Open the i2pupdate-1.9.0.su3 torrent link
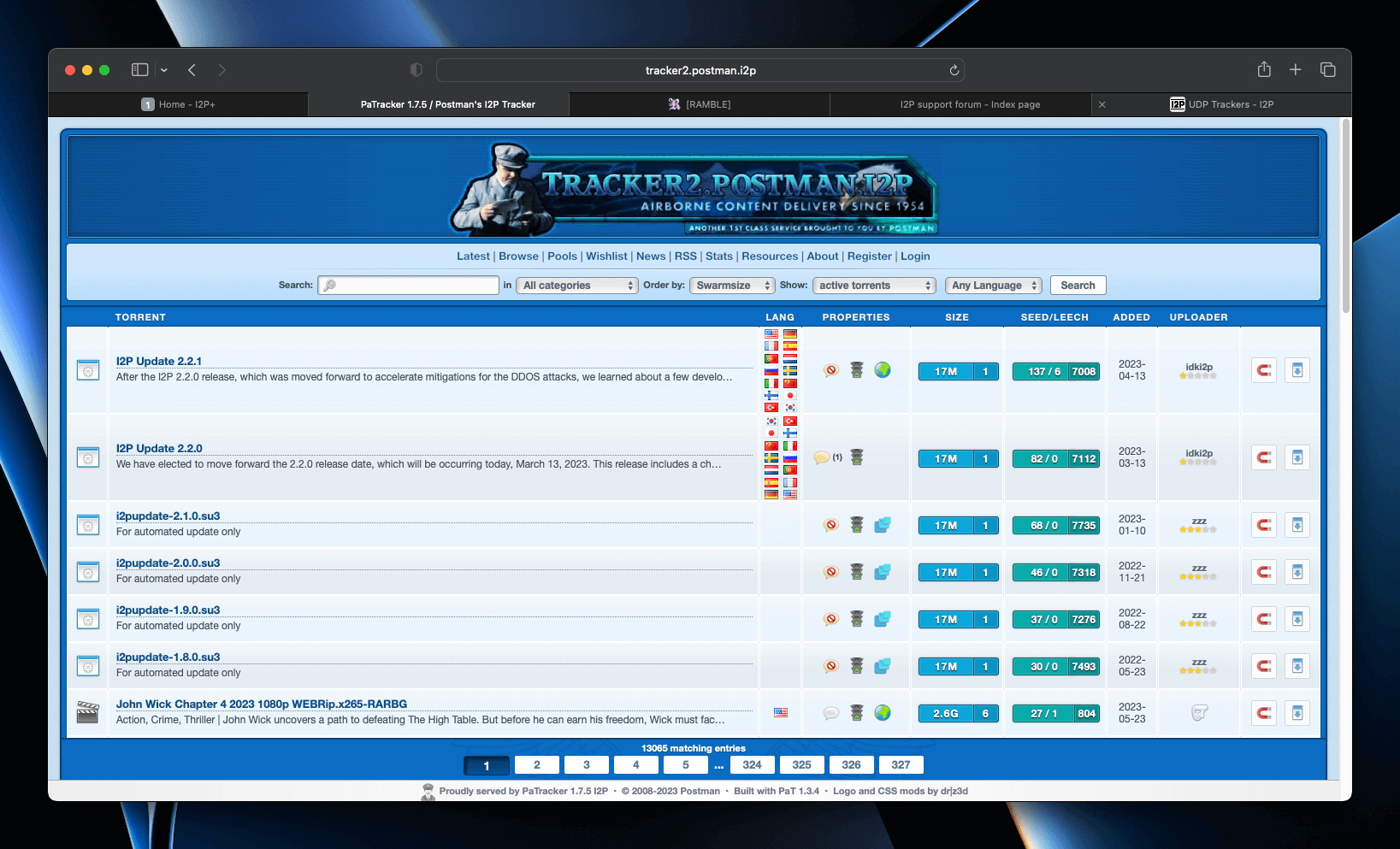Image resolution: width=1400 pixels, height=849 pixels. point(168,610)
